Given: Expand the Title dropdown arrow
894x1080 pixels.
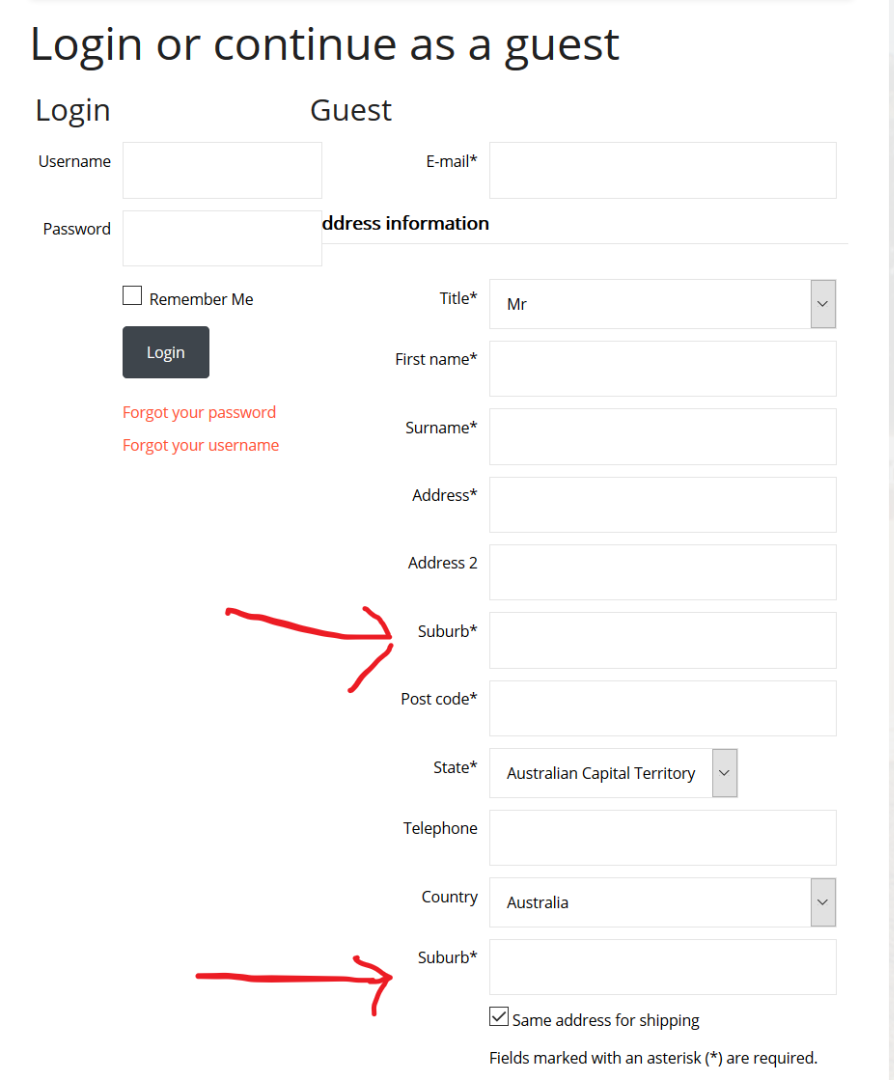Looking at the screenshot, I should 823,304.
